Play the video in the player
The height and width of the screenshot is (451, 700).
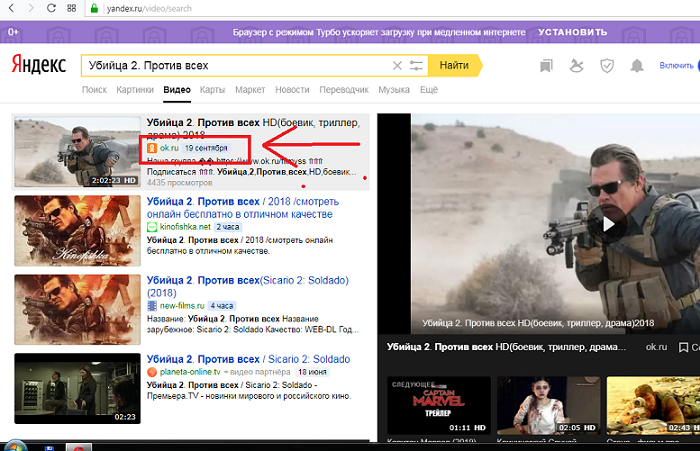(x=608, y=224)
